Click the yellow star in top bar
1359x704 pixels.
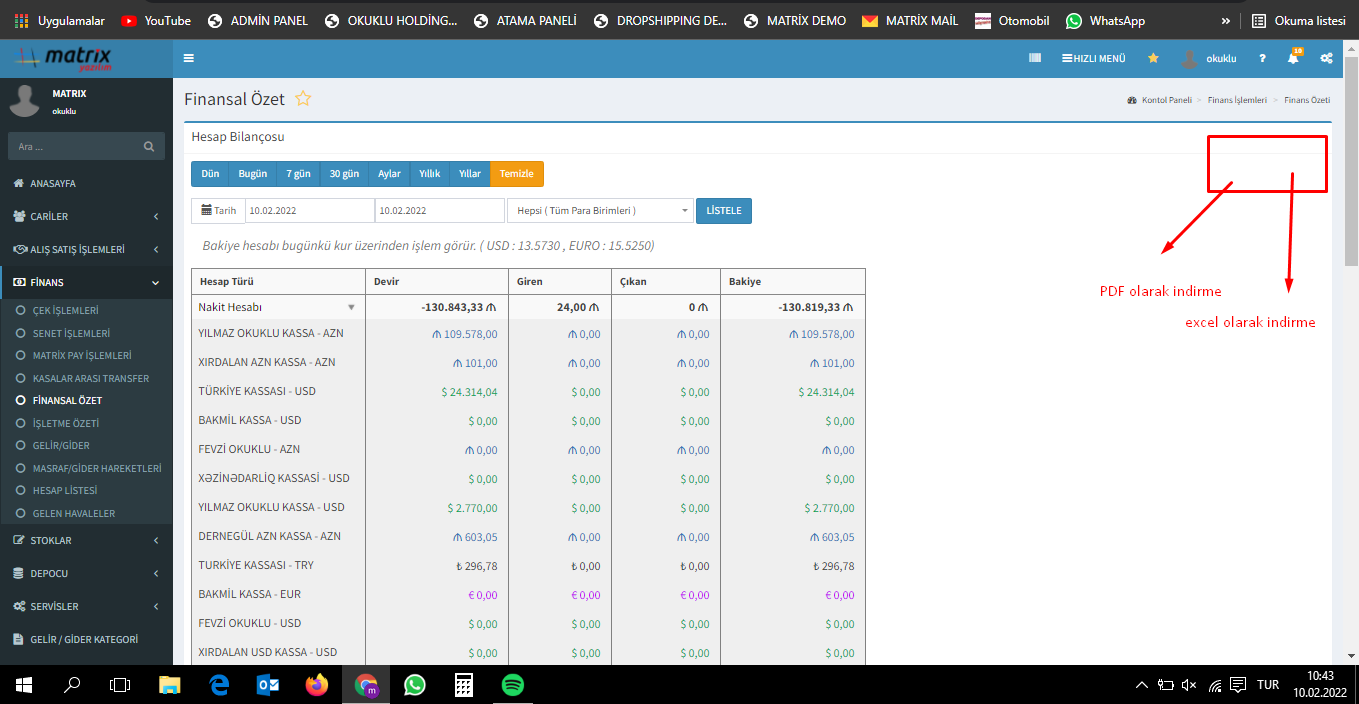click(1153, 58)
